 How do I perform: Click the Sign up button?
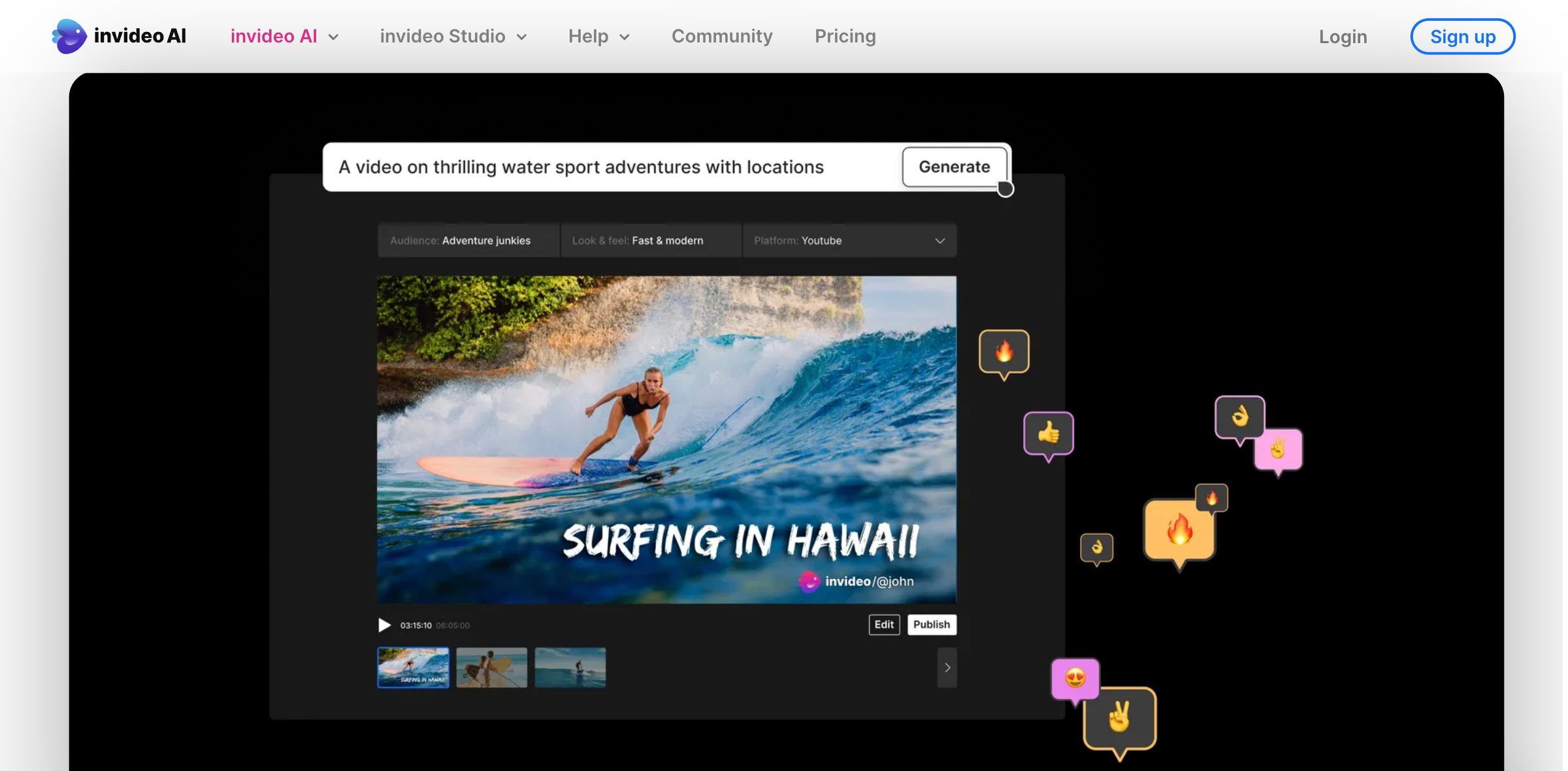(1462, 37)
